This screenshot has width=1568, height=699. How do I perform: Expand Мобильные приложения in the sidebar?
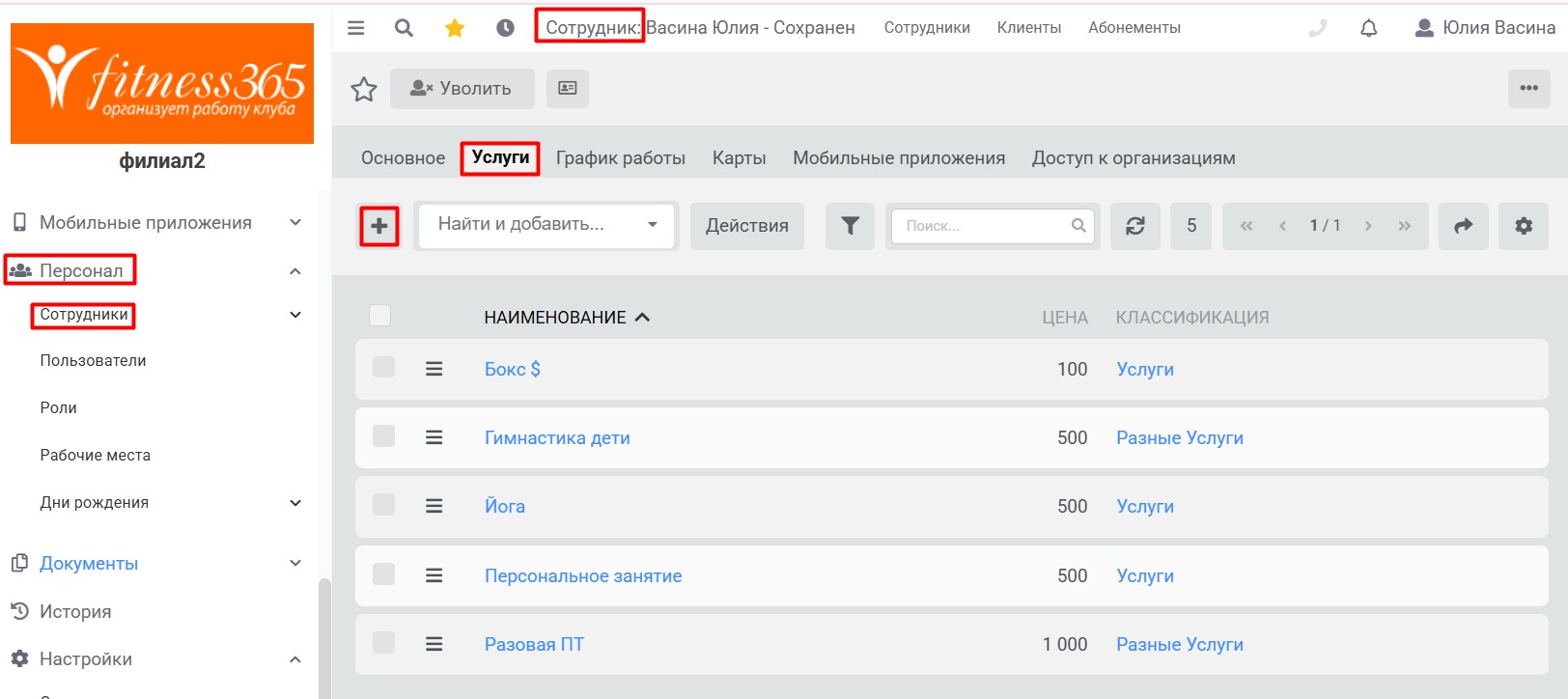(295, 223)
